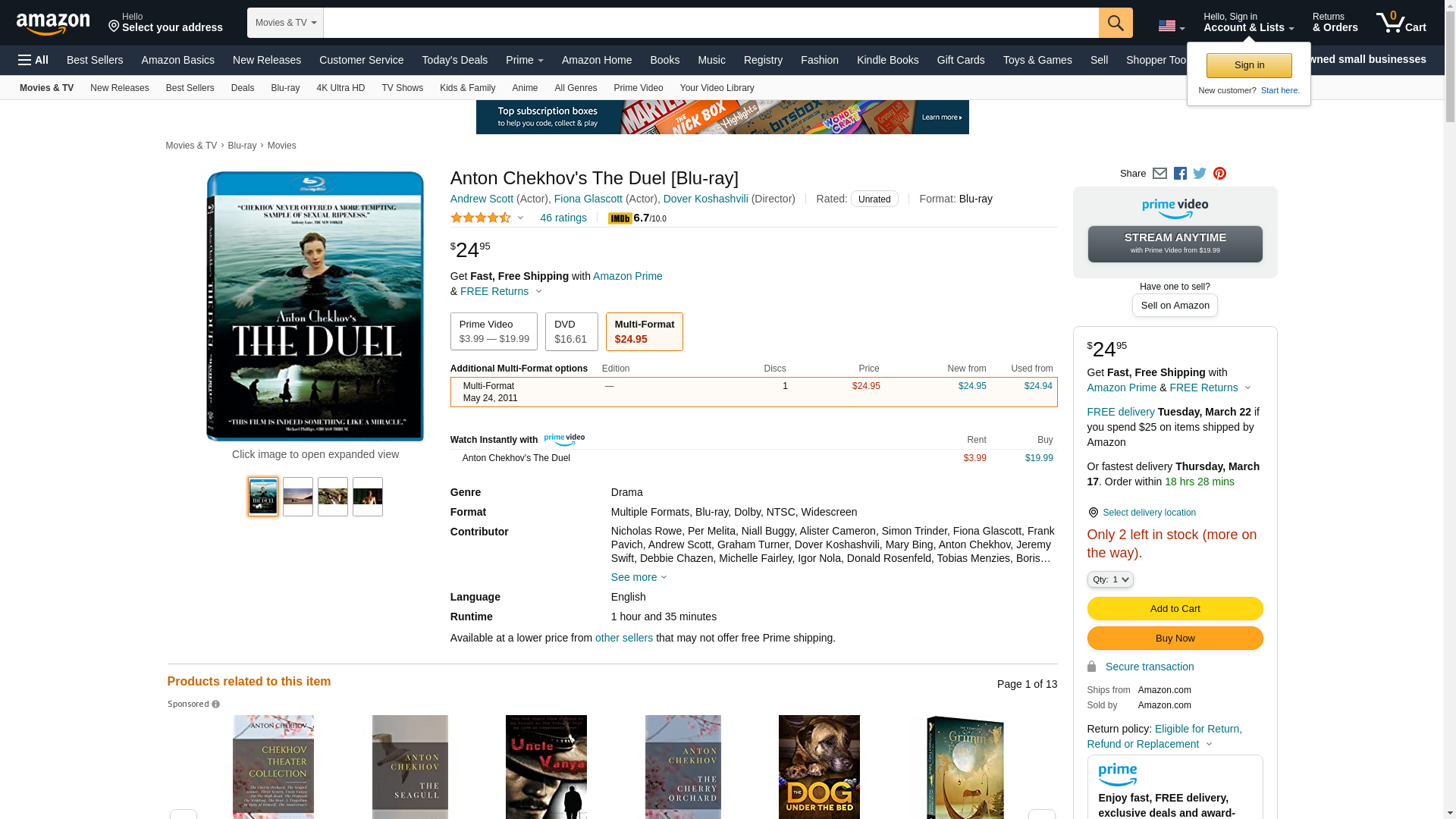Open the Qty quantity dropdown
The width and height of the screenshot is (1456, 819).
(x=1109, y=579)
